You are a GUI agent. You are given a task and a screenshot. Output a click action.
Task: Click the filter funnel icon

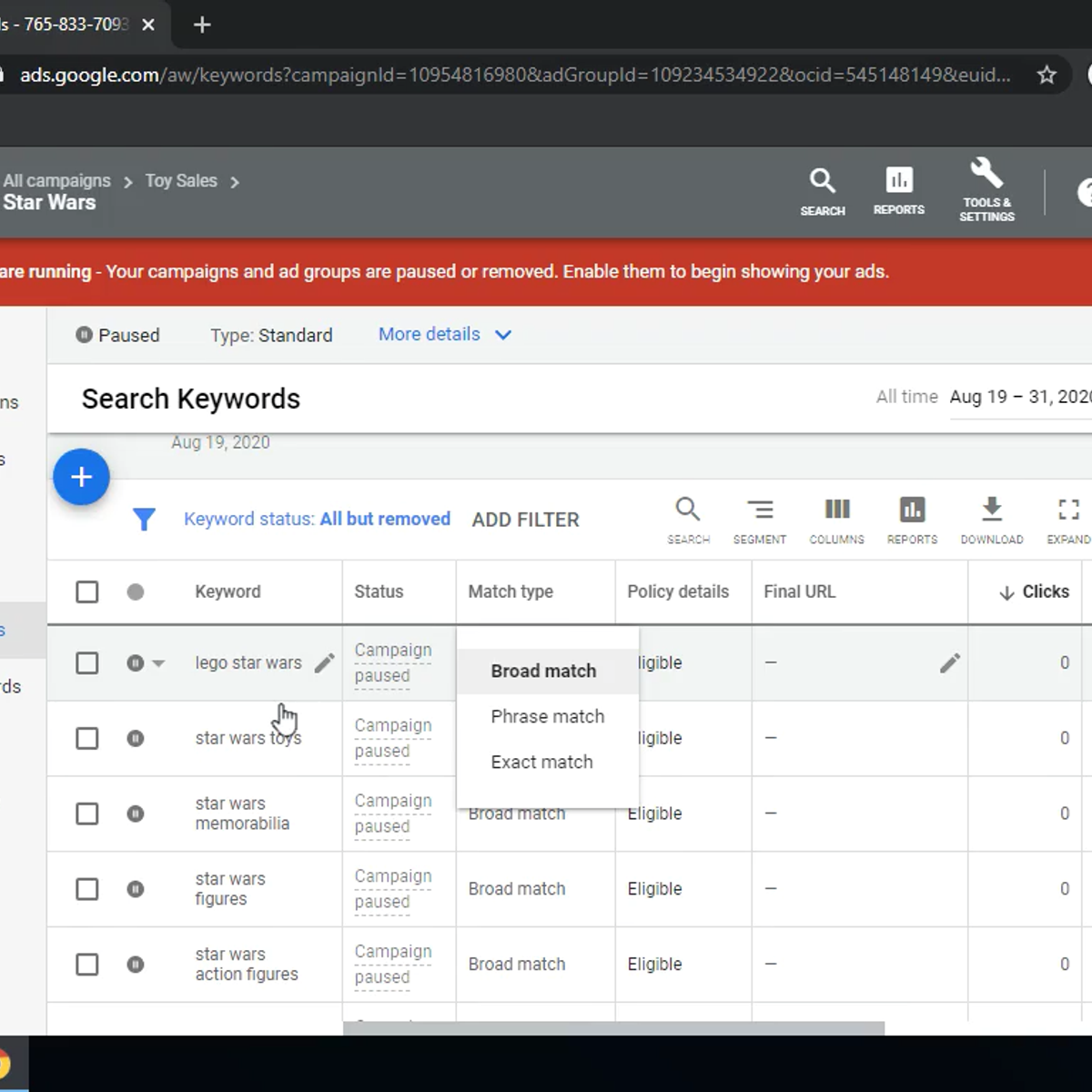click(x=144, y=520)
